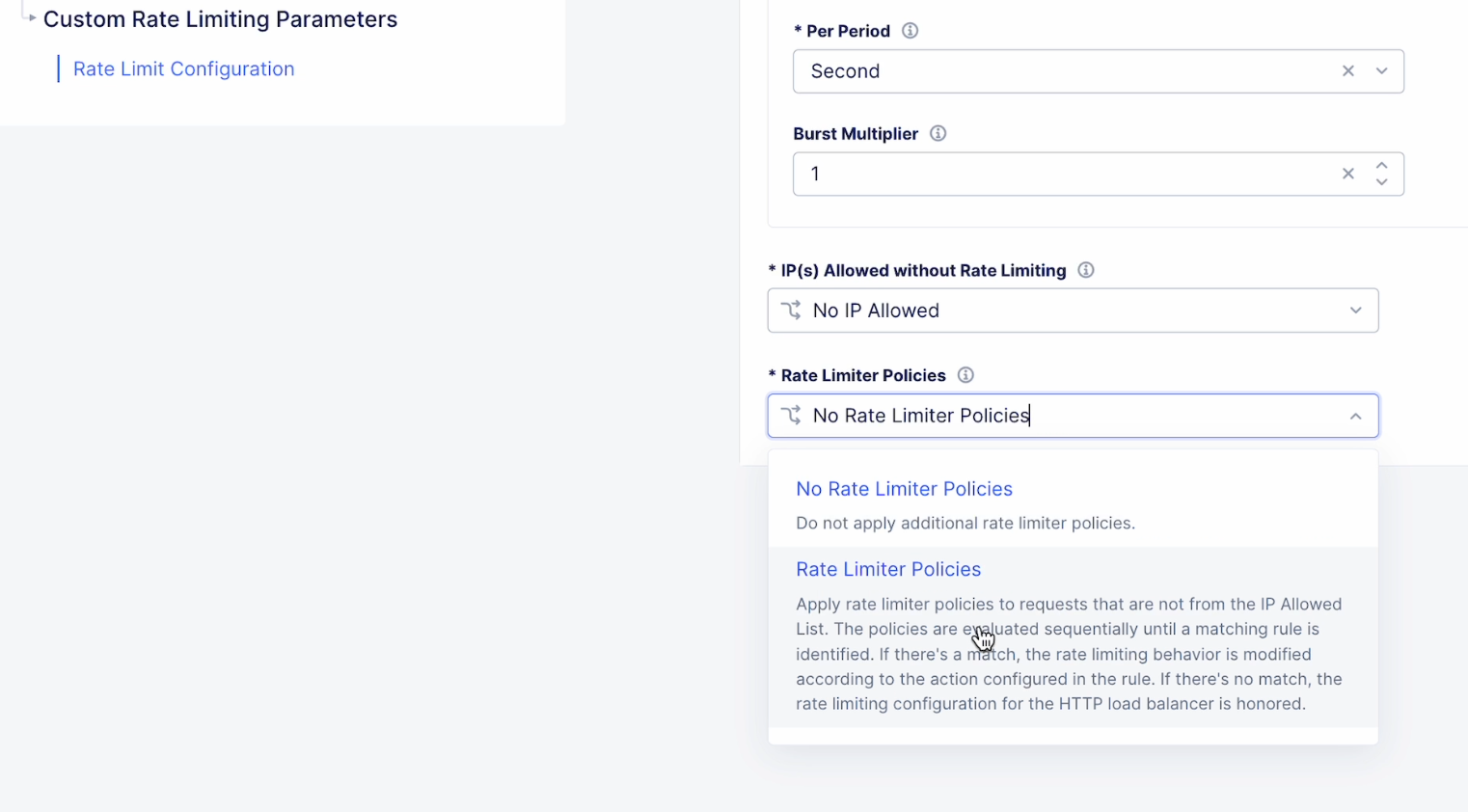Expand the No IP Allowed dropdown

coord(1356,310)
